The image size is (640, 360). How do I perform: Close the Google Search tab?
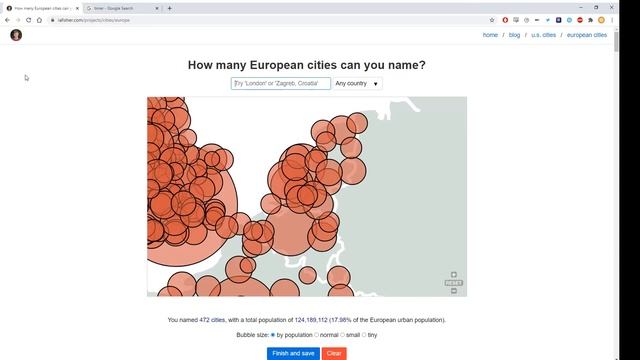point(157,8)
